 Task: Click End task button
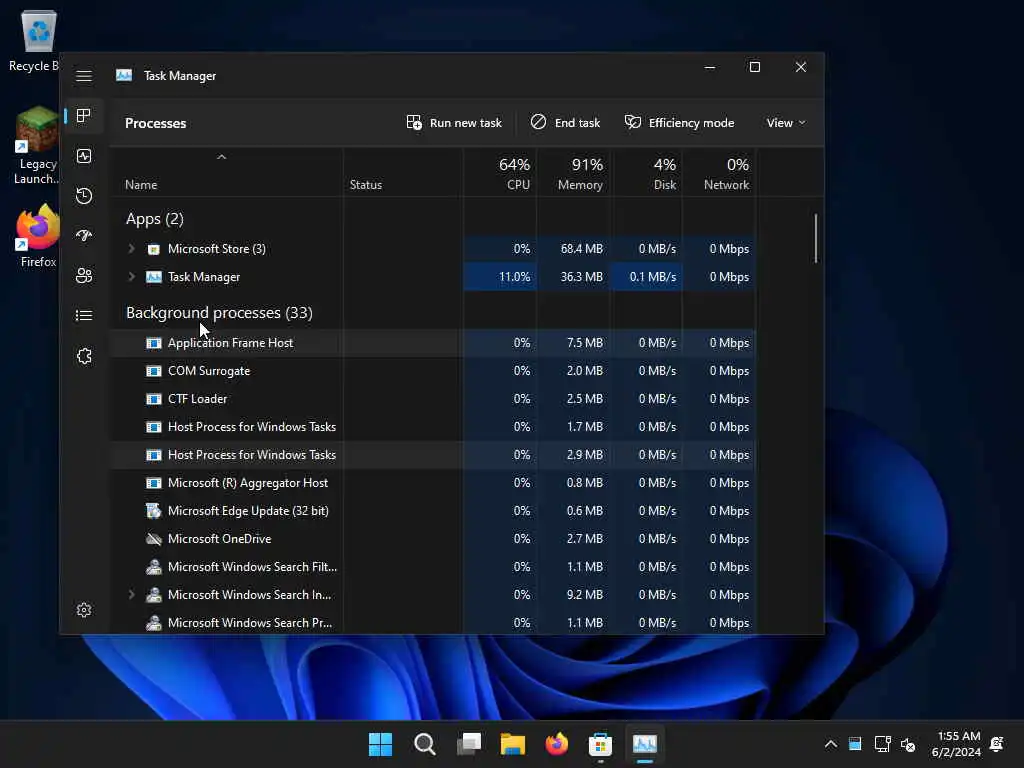(566, 123)
